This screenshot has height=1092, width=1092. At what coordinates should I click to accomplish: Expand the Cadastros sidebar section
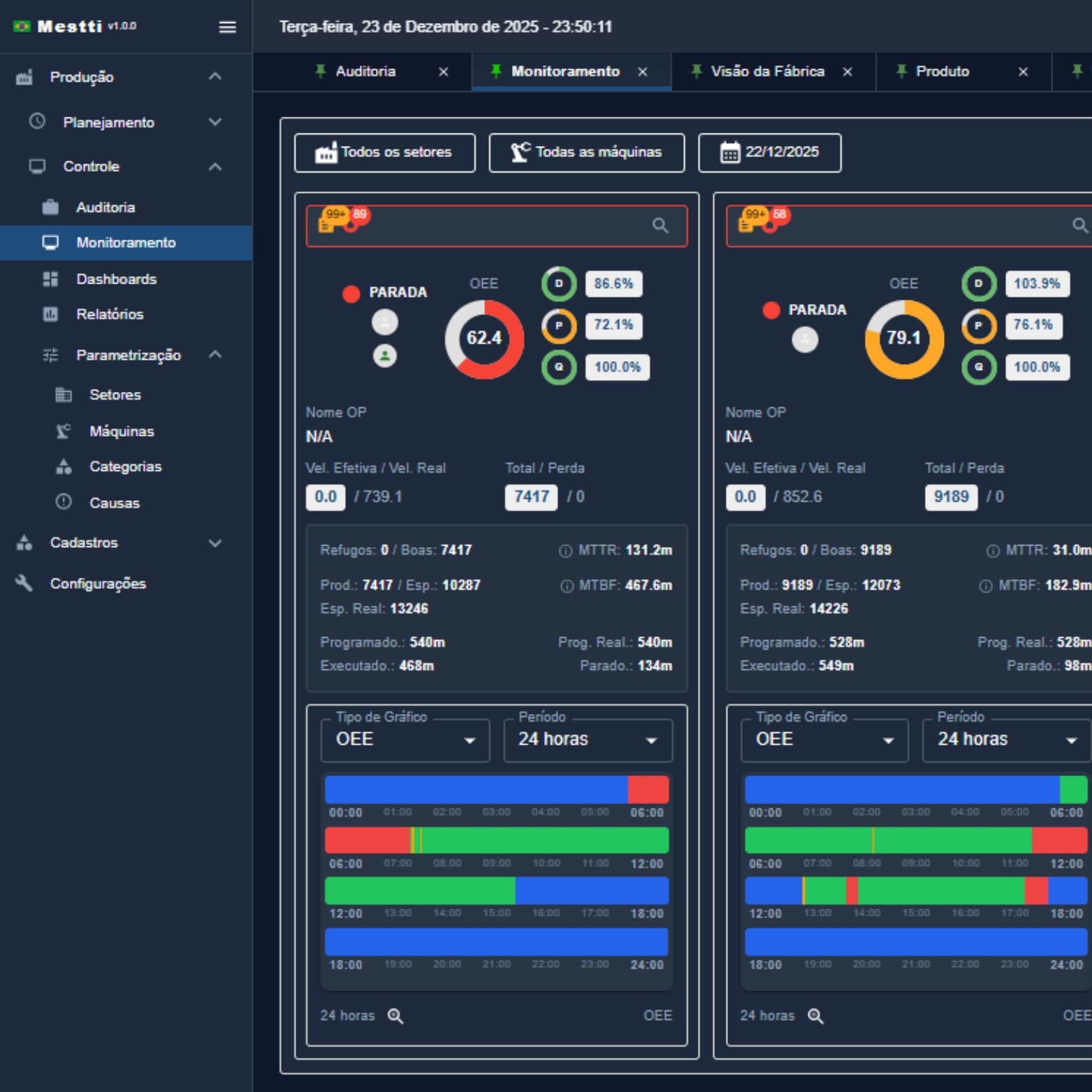(x=215, y=543)
